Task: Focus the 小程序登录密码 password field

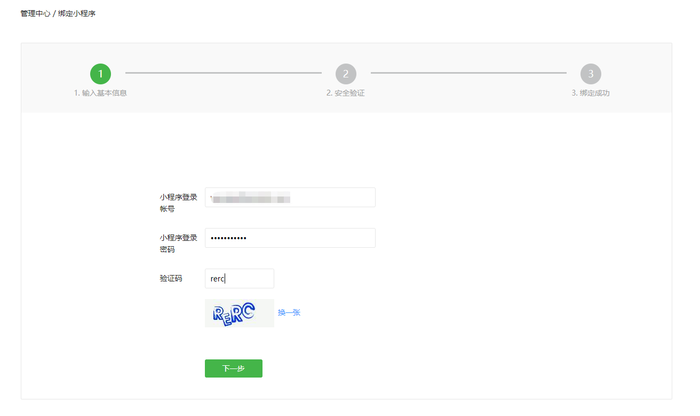Action: [290, 238]
